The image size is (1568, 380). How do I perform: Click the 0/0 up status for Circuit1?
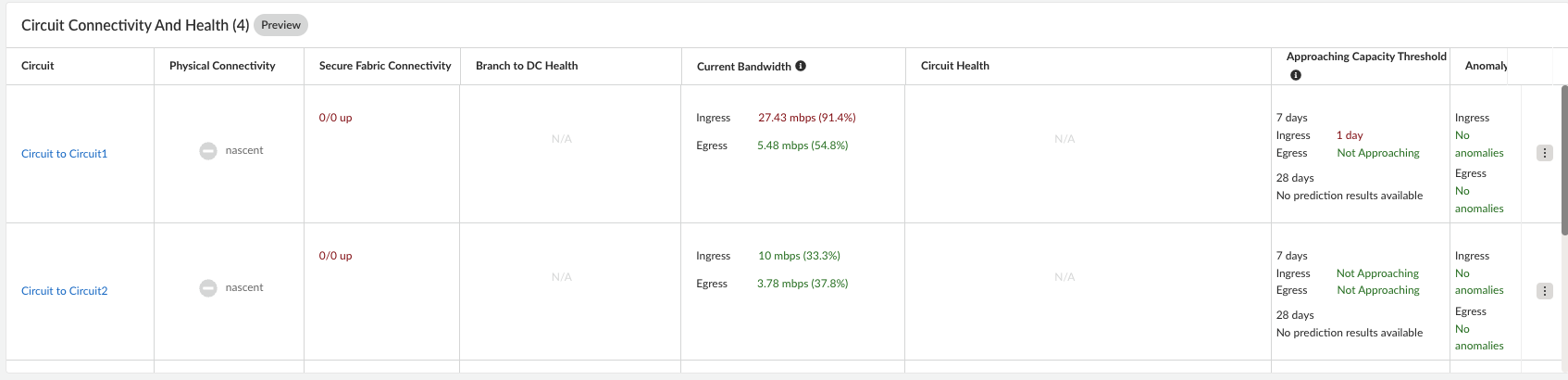[x=335, y=118]
